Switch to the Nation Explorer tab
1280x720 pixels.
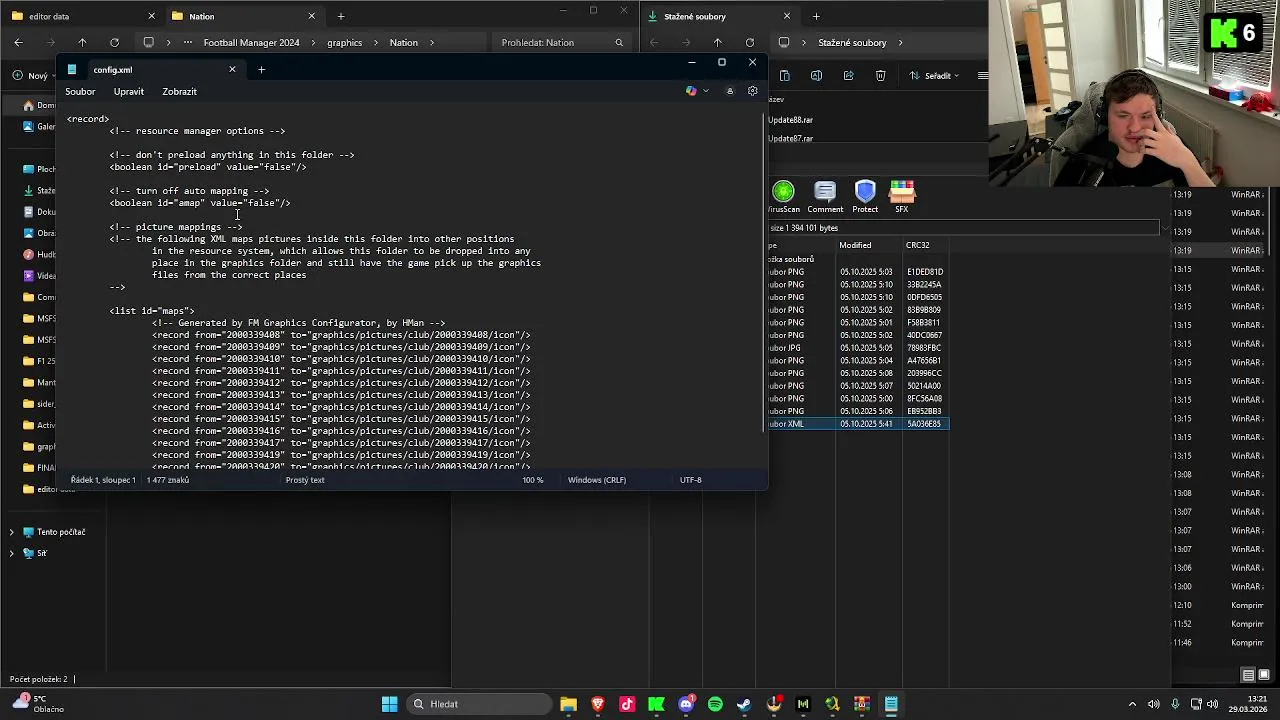[243, 16]
